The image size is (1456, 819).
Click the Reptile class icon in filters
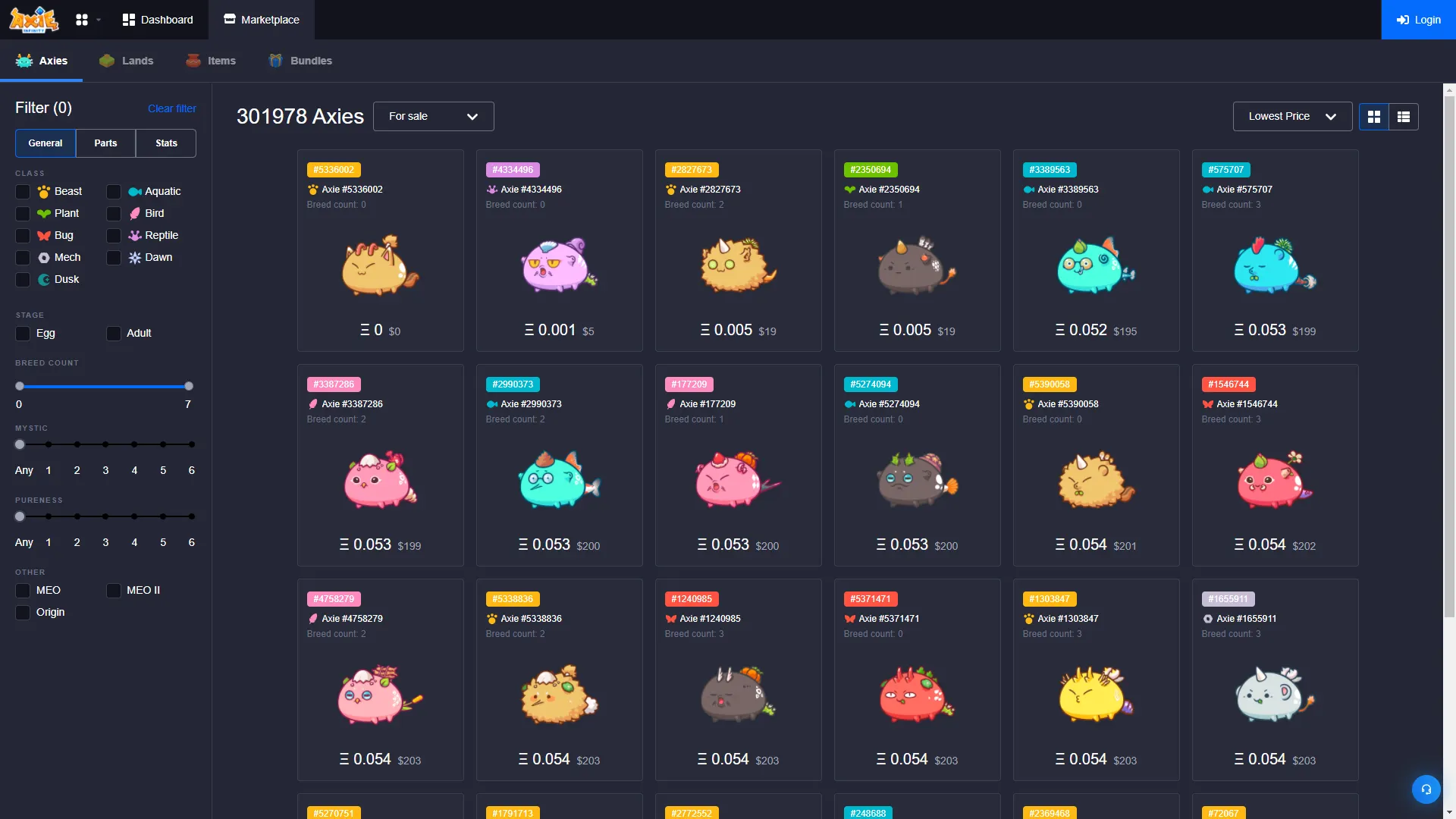tap(133, 235)
